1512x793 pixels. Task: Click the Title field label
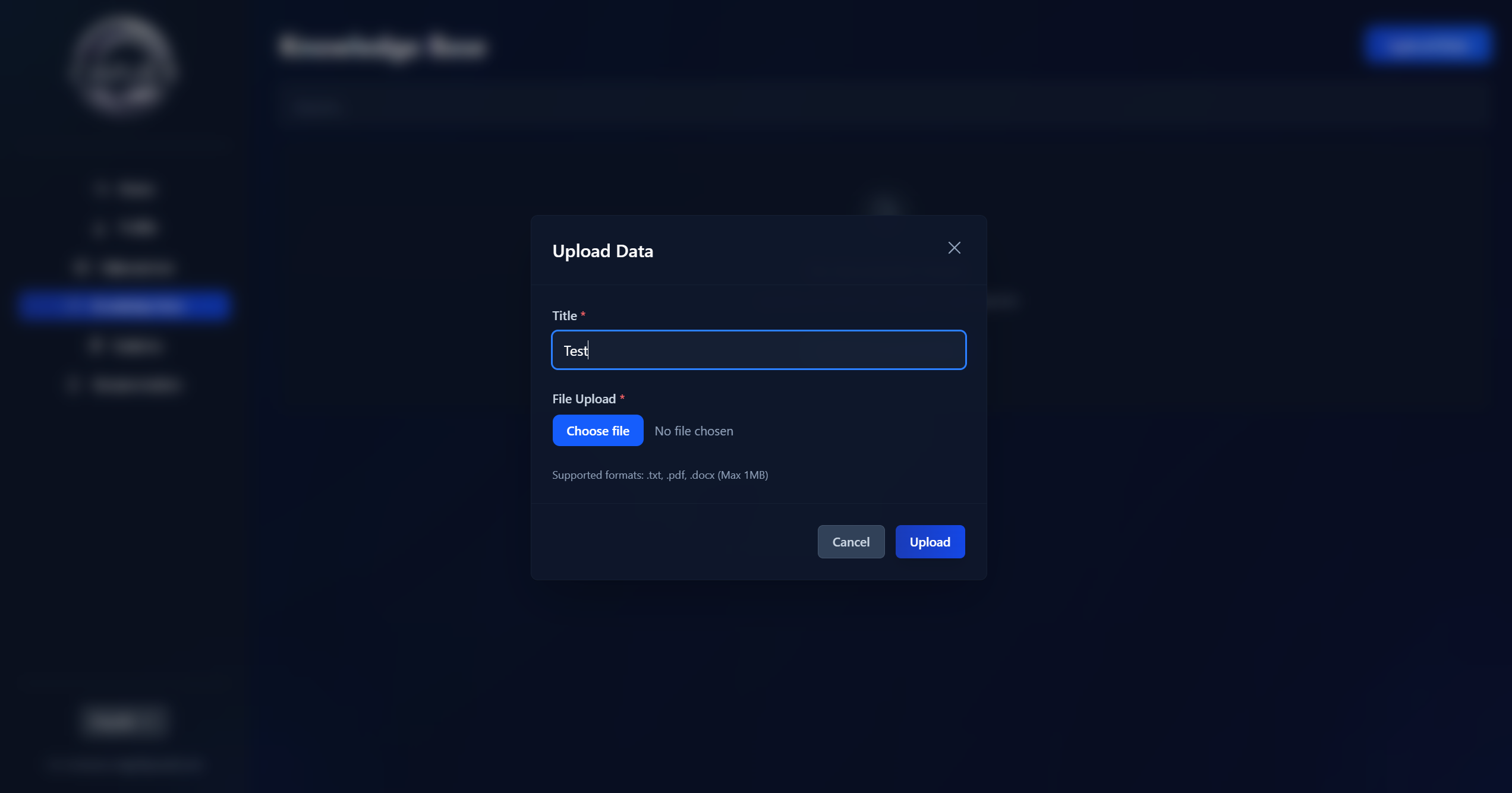(x=565, y=315)
